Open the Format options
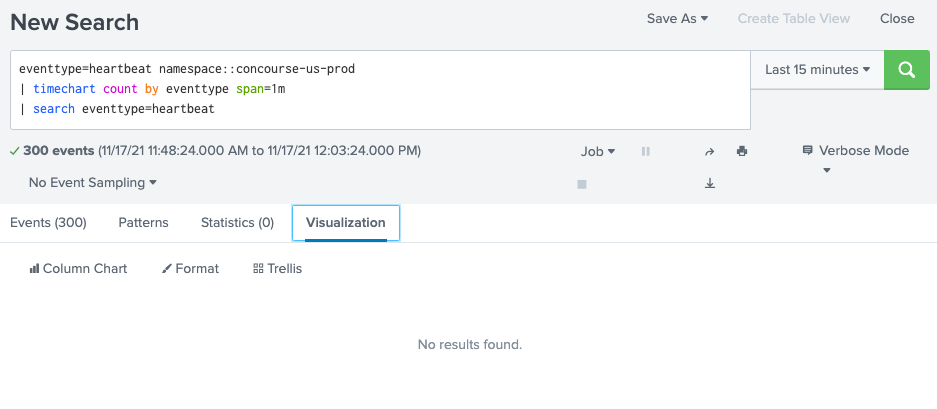 191,268
